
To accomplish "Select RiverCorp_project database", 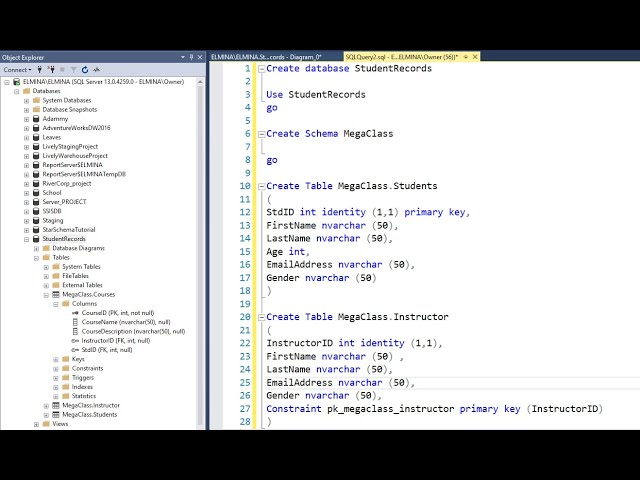I will click(67, 184).
